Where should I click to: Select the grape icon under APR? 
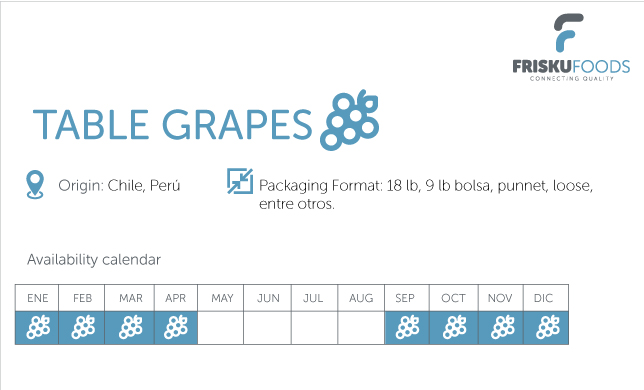coord(176,327)
